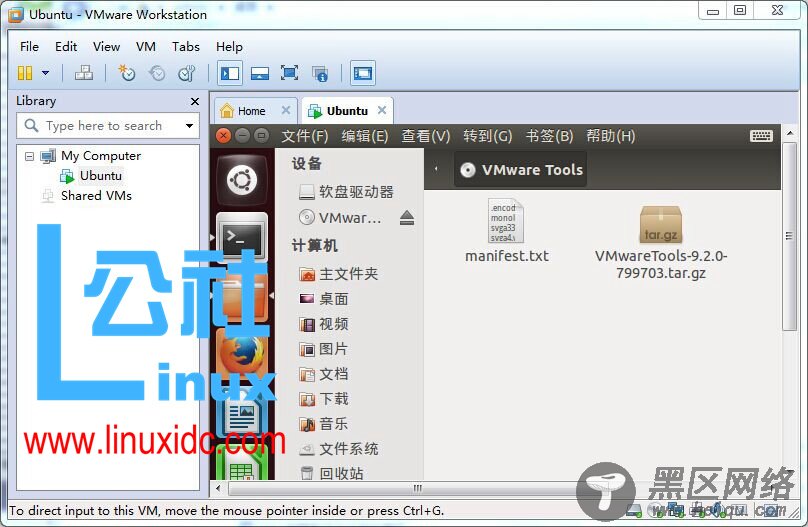Close the Home tab
808x527 pixels.
point(286,110)
